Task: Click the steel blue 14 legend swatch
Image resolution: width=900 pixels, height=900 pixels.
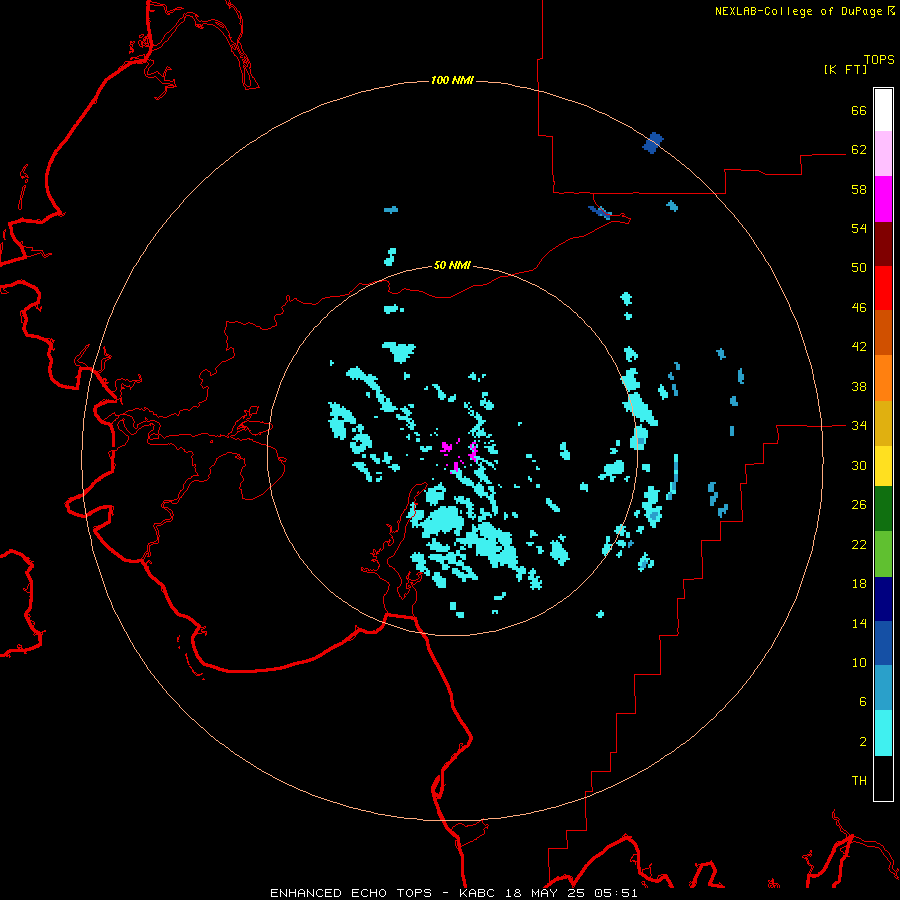Action: tap(883, 688)
